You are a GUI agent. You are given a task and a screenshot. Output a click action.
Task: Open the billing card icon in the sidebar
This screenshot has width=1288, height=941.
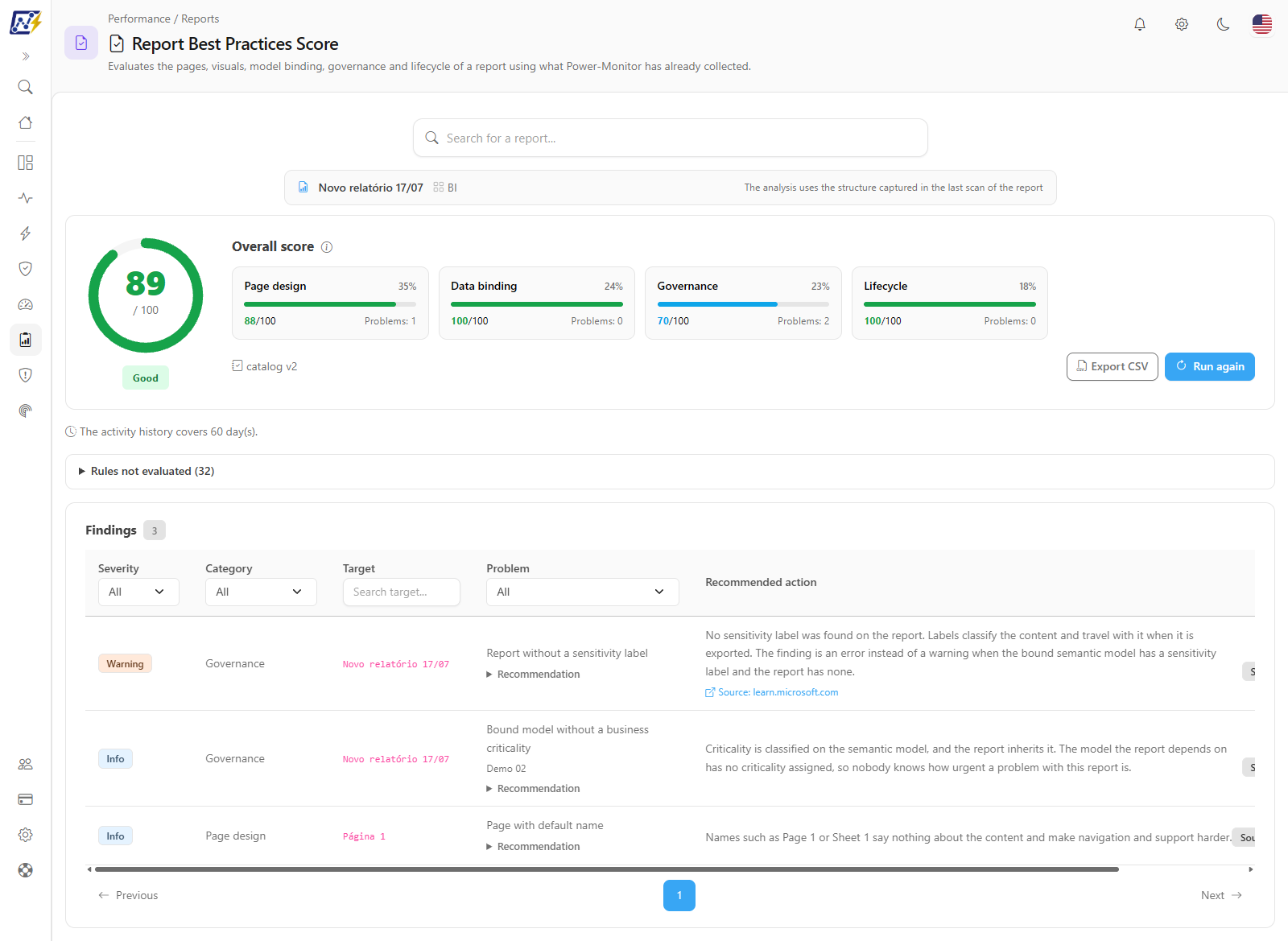pyautogui.click(x=26, y=799)
